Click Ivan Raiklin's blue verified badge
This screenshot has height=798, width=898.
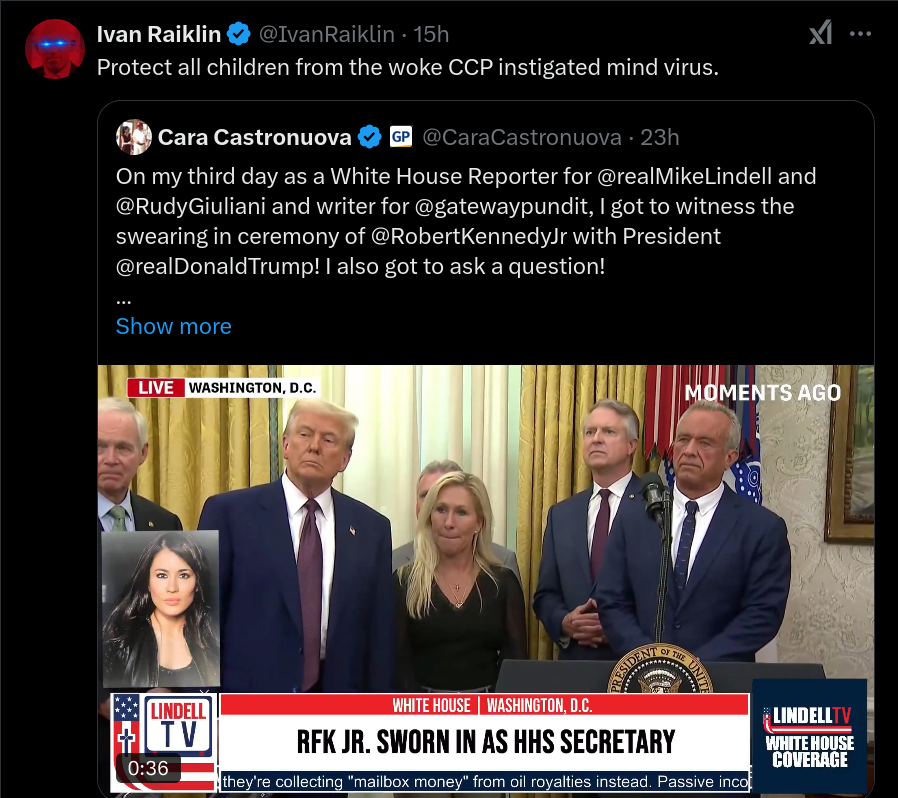point(239,34)
